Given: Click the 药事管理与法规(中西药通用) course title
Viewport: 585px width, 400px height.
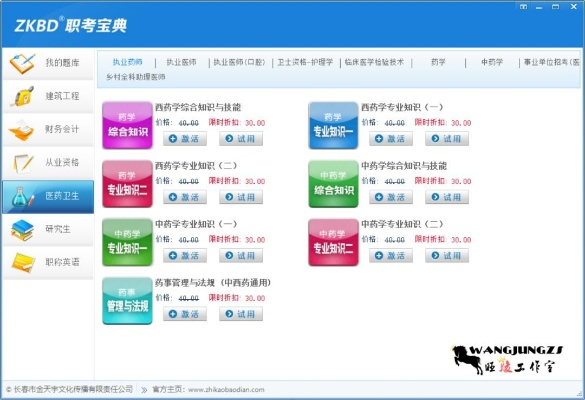Looking at the screenshot, I should pos(213,283).
